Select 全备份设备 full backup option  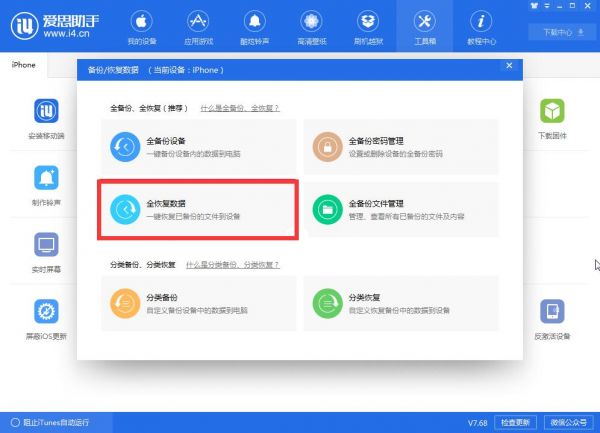click(199, 146)
